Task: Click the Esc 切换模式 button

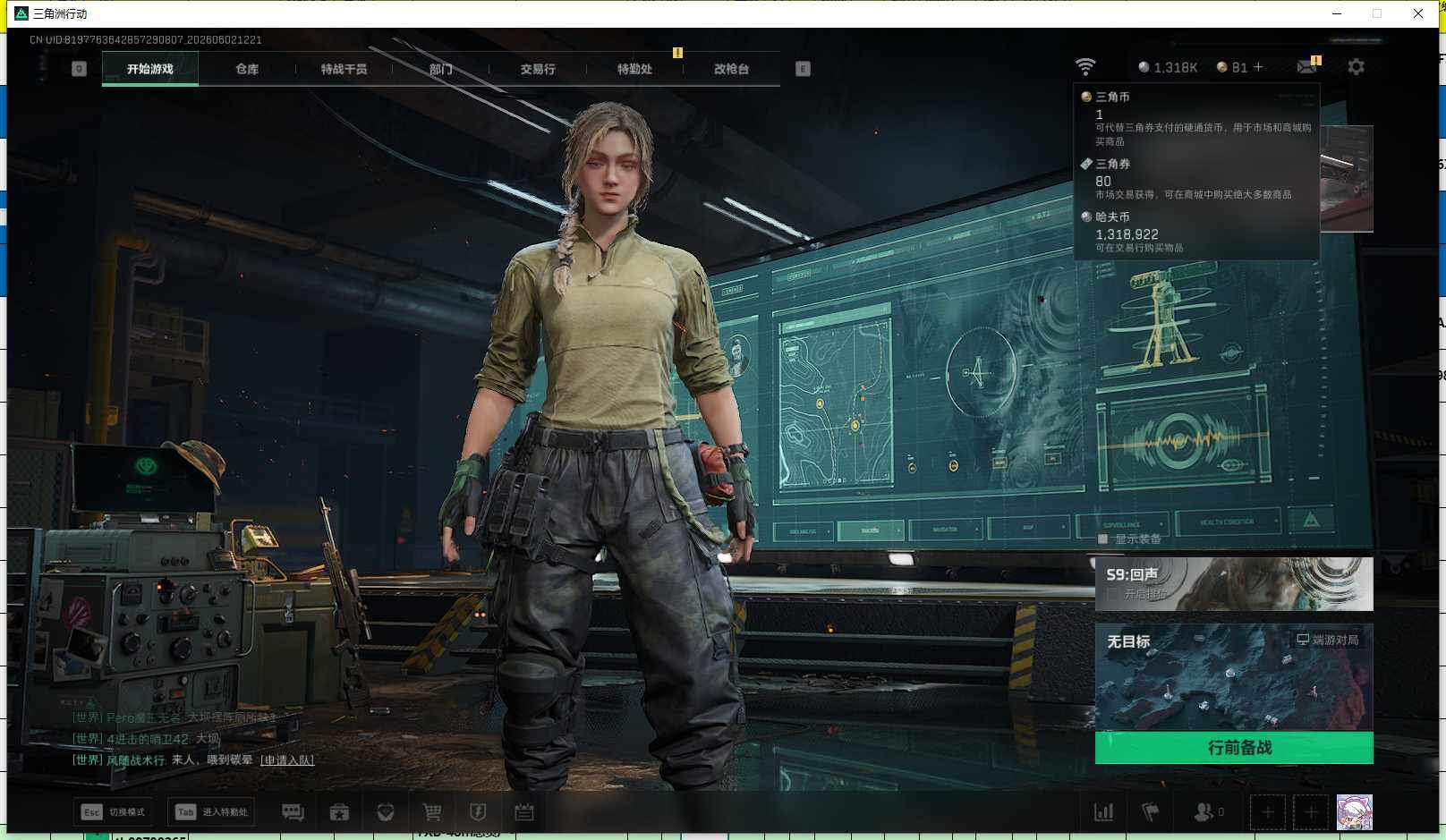Action: 114,812
